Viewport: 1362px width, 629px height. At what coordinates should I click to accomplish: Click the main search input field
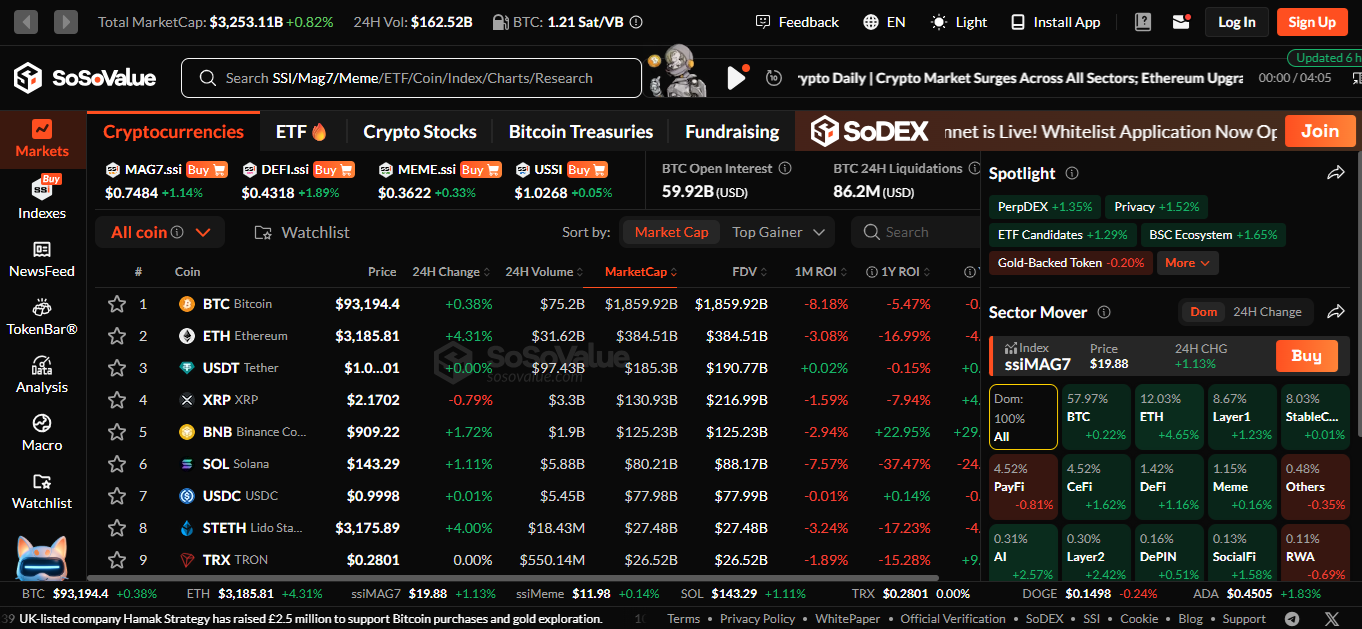tap(410, 78)
